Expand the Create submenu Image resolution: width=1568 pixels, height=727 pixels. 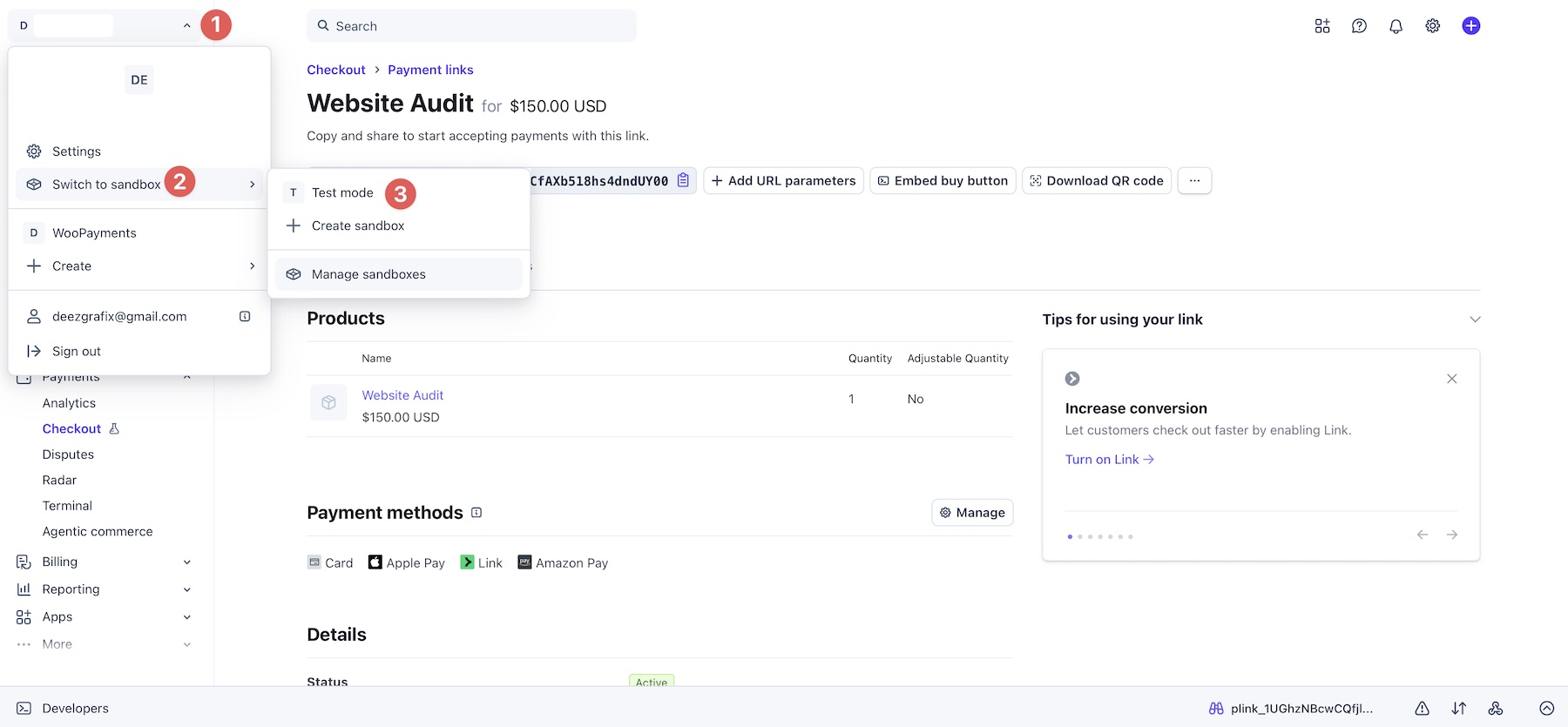click(x=139, y=266)
